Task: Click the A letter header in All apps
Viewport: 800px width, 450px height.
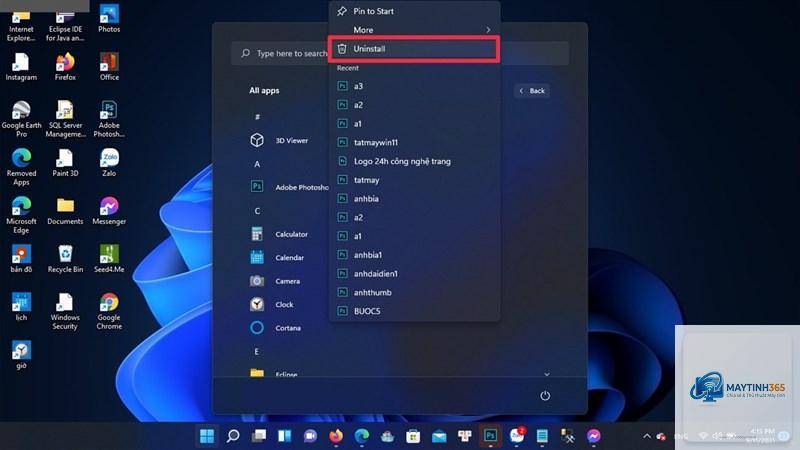Action: click(257, 164)
